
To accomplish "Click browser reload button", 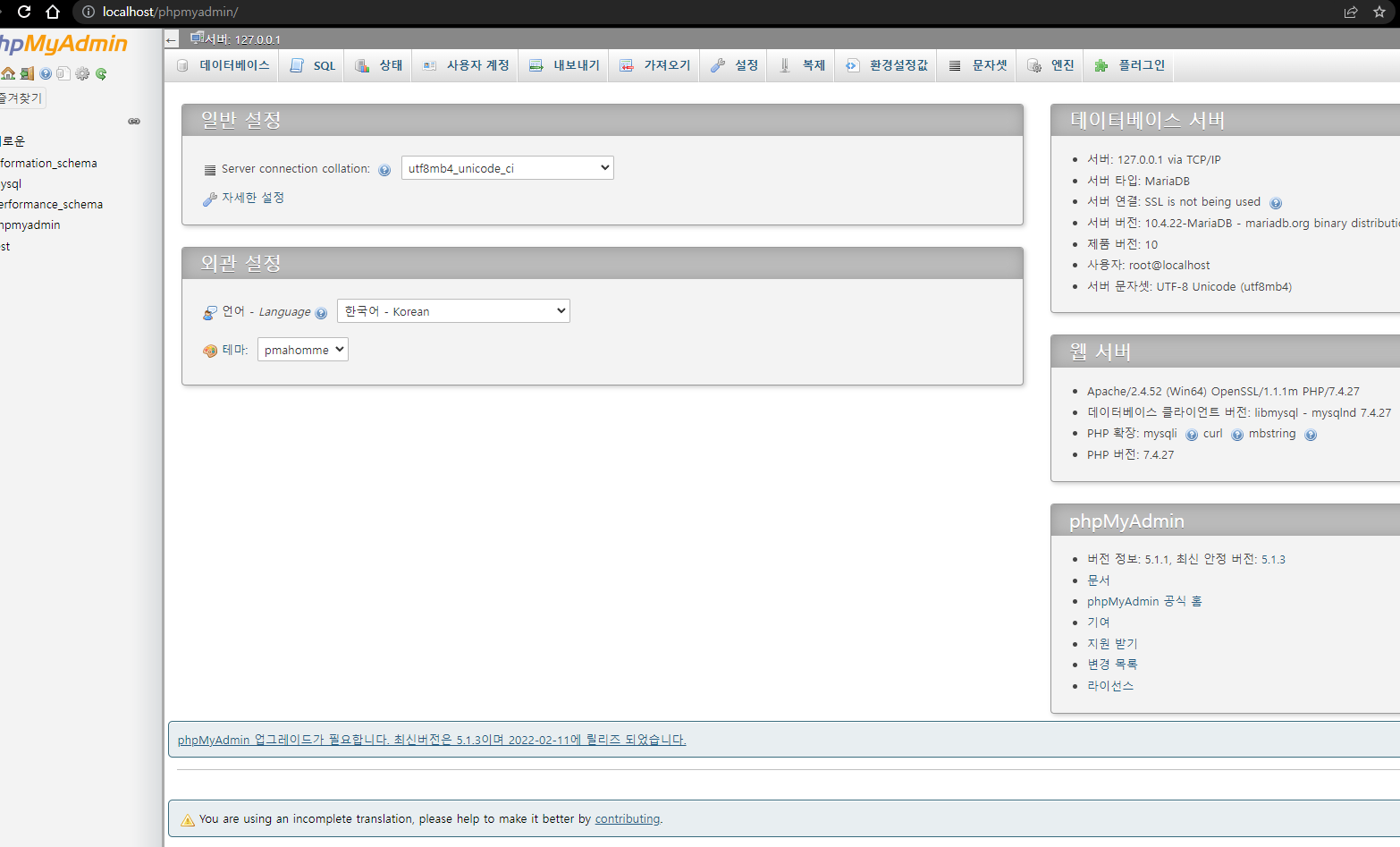I will pyautogui.click(x=24, y=12).
